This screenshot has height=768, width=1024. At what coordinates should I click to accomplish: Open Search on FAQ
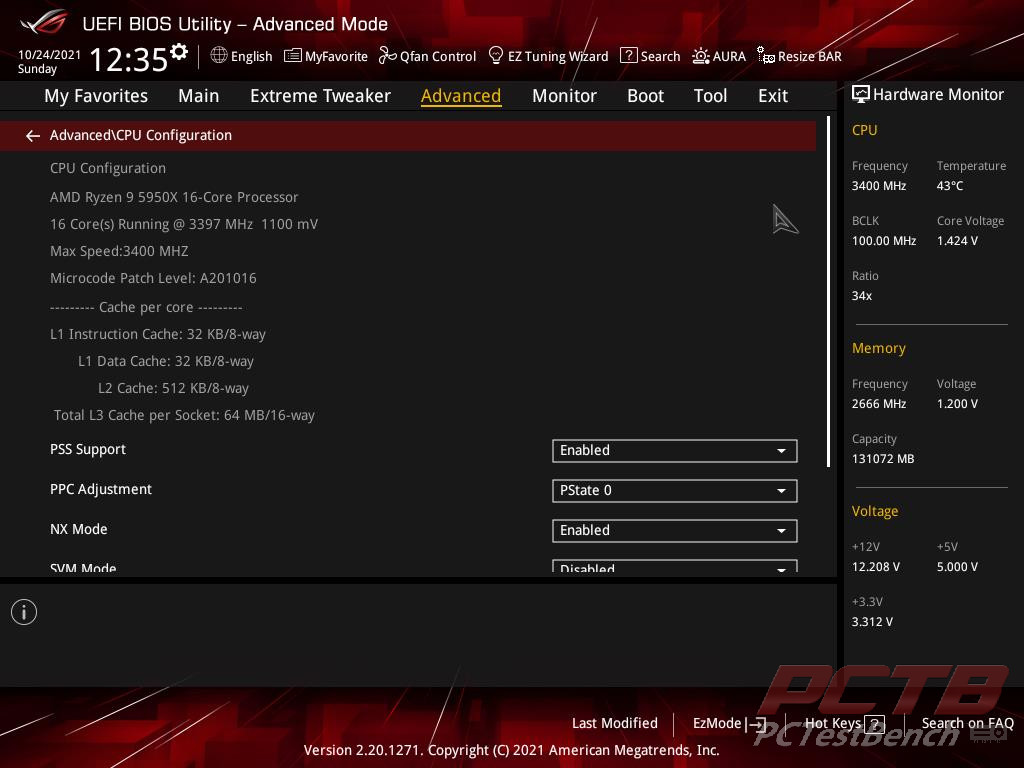[x=967, y=724]
